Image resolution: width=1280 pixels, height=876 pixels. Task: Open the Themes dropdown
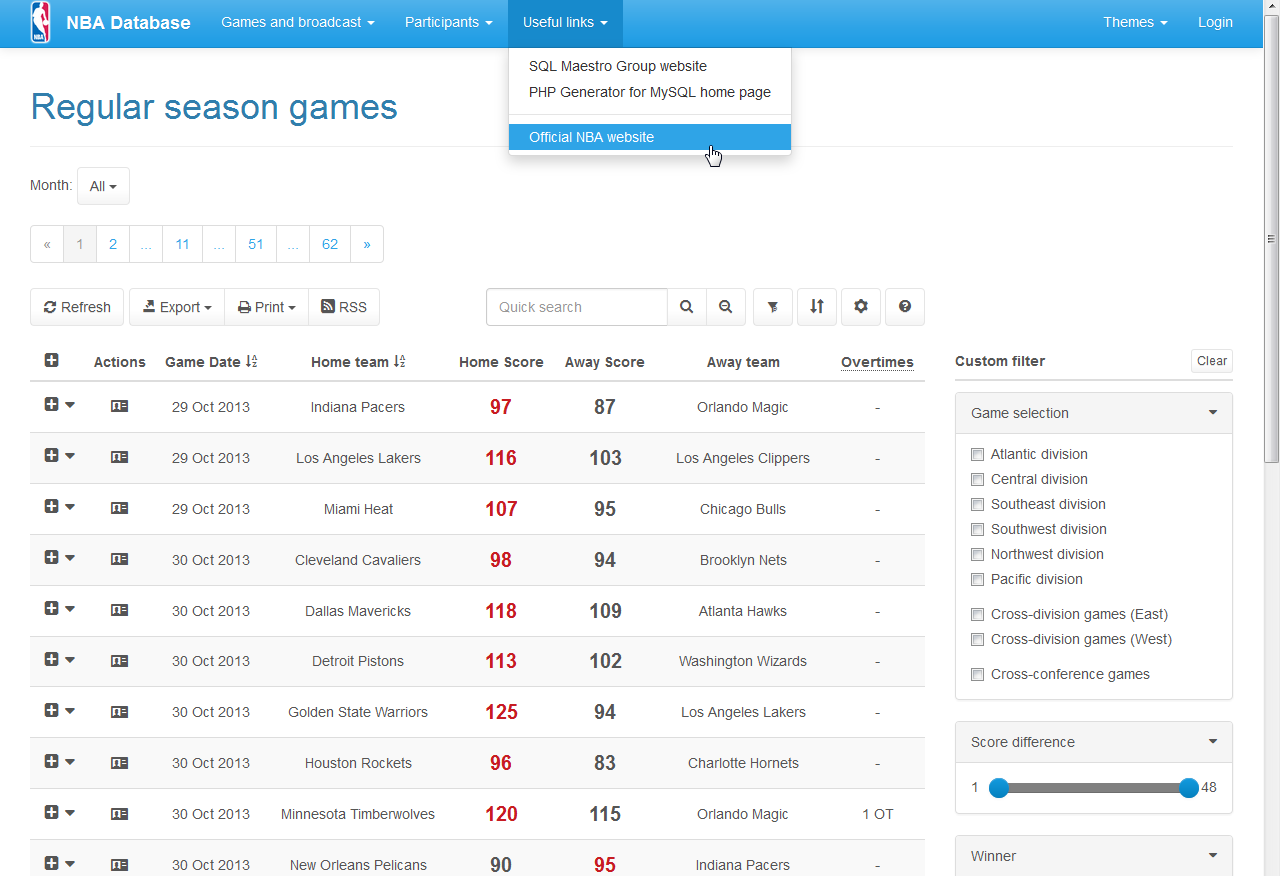click(1135, 22)
